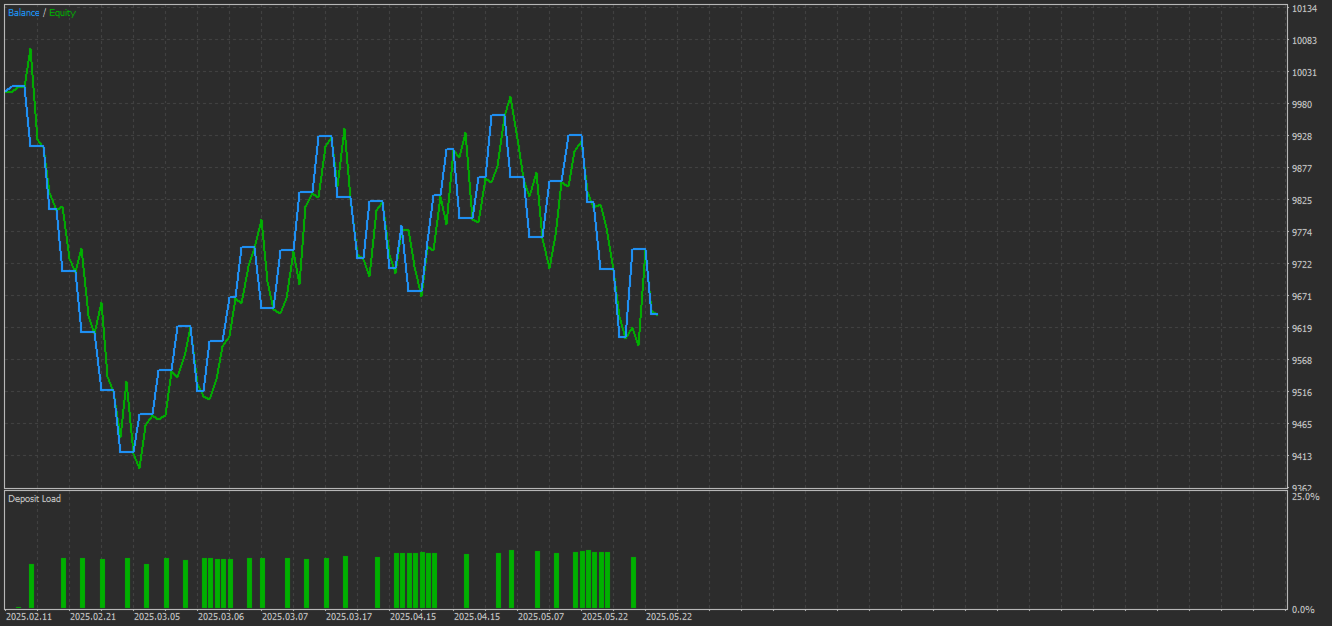Viewport: 1332px width, 626px height.
Task: Select the Deposit Load panel title
Action: 34,498
